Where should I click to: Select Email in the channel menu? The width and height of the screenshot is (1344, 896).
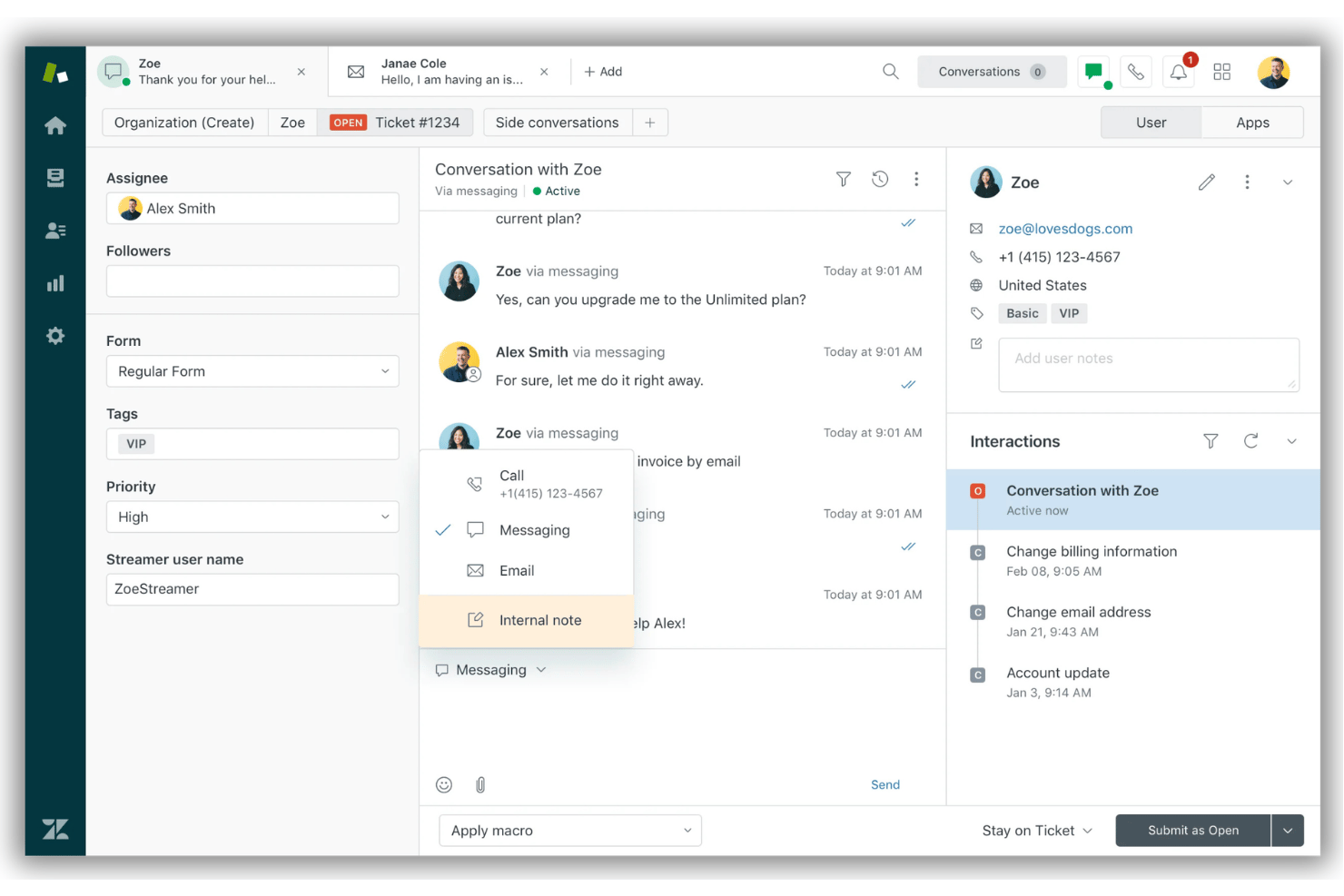(x=526, y=571)
